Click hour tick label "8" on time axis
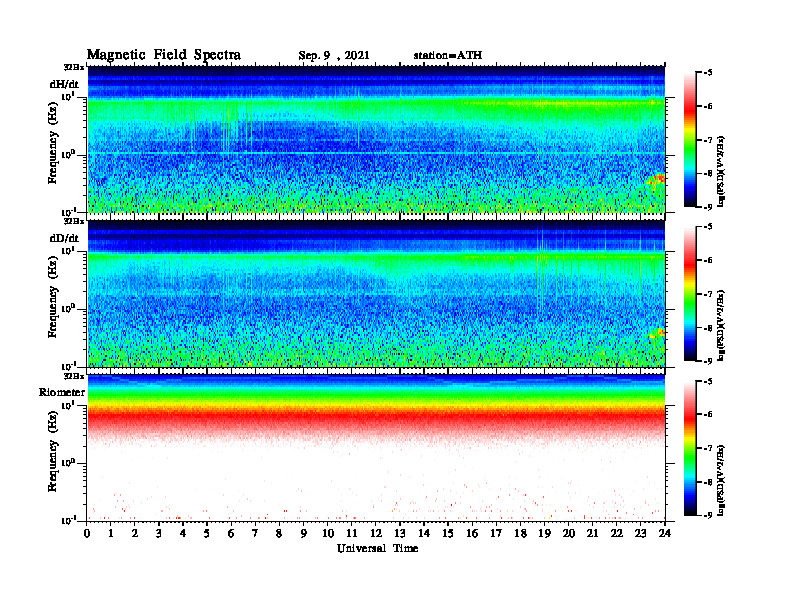Screen dimensions: 792x612 279,533
